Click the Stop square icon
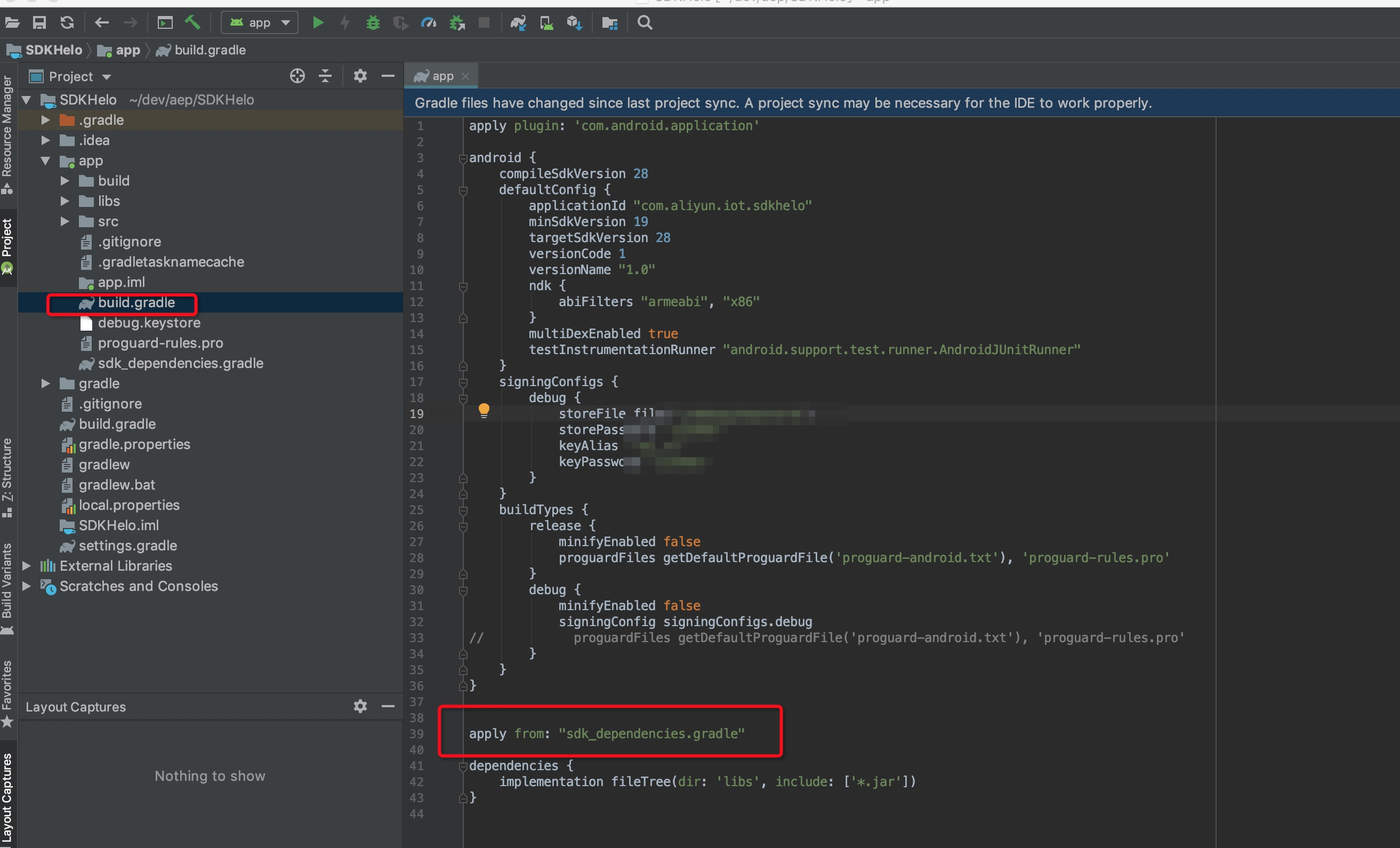The image size is (1400, 848). click(484, 23)
